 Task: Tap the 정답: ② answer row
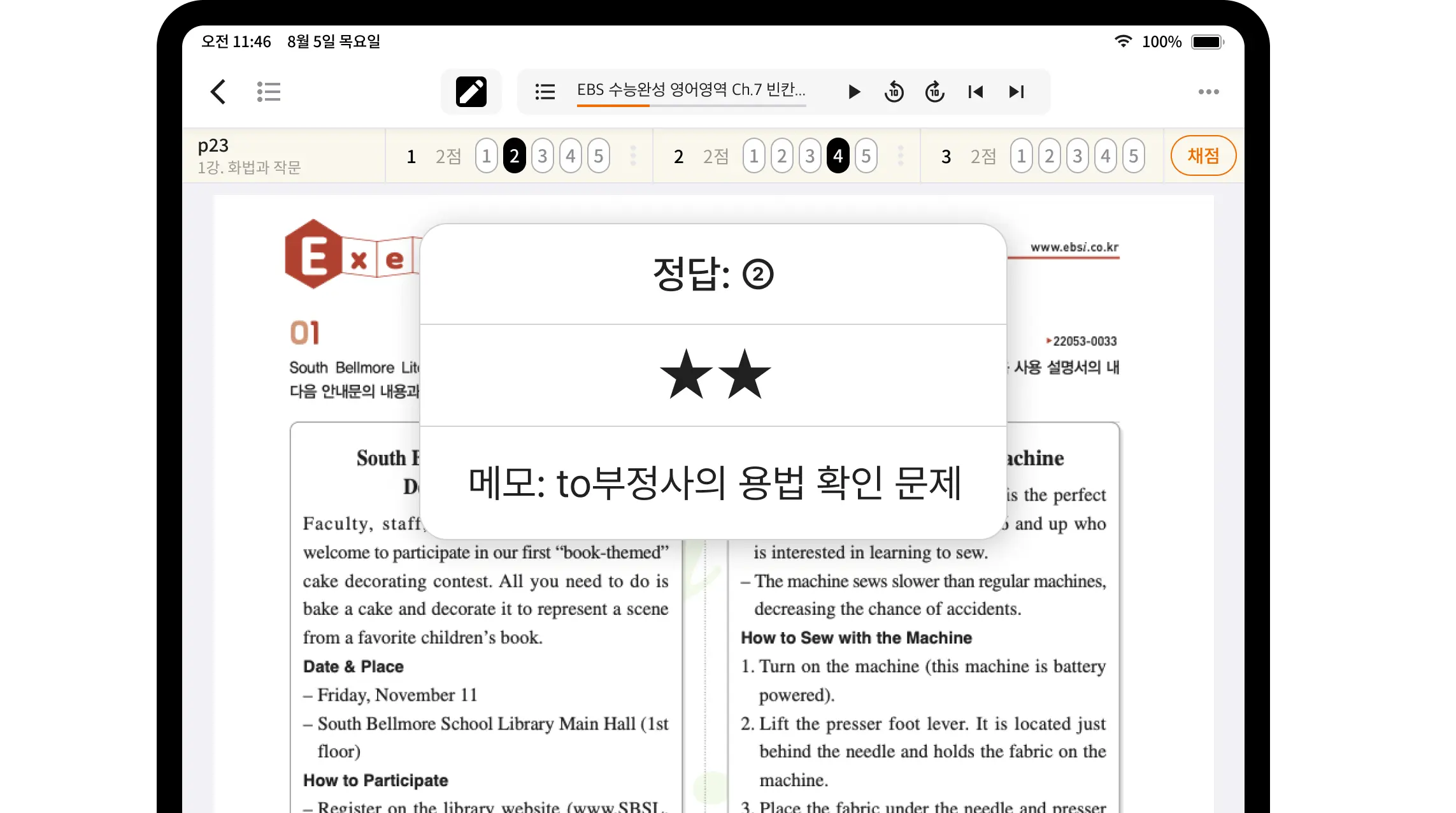click(713, 274)
